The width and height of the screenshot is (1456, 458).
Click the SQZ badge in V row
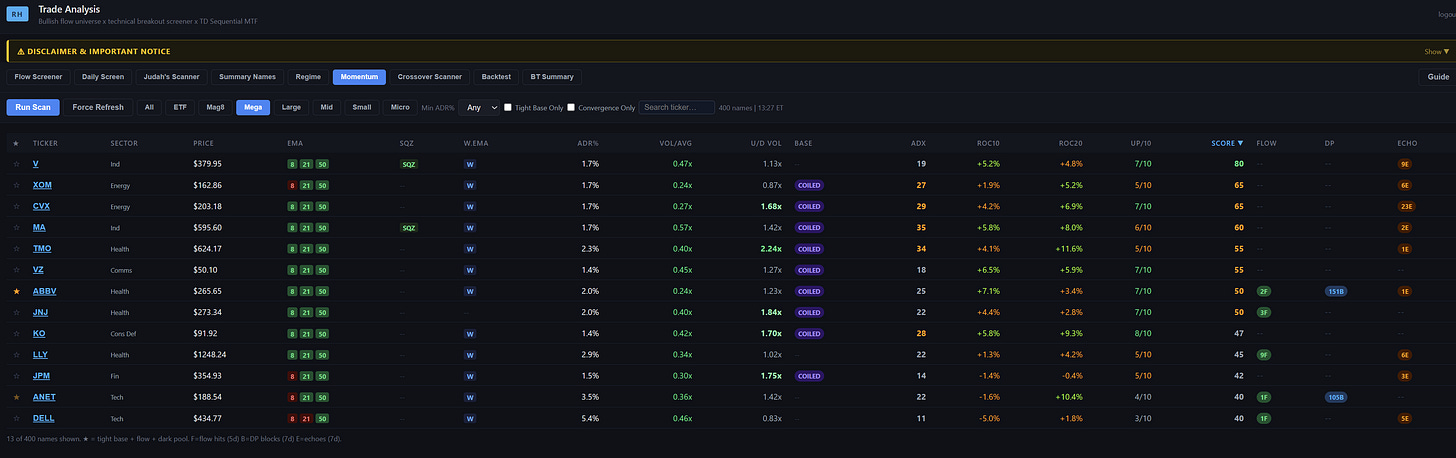coord(408,164)
